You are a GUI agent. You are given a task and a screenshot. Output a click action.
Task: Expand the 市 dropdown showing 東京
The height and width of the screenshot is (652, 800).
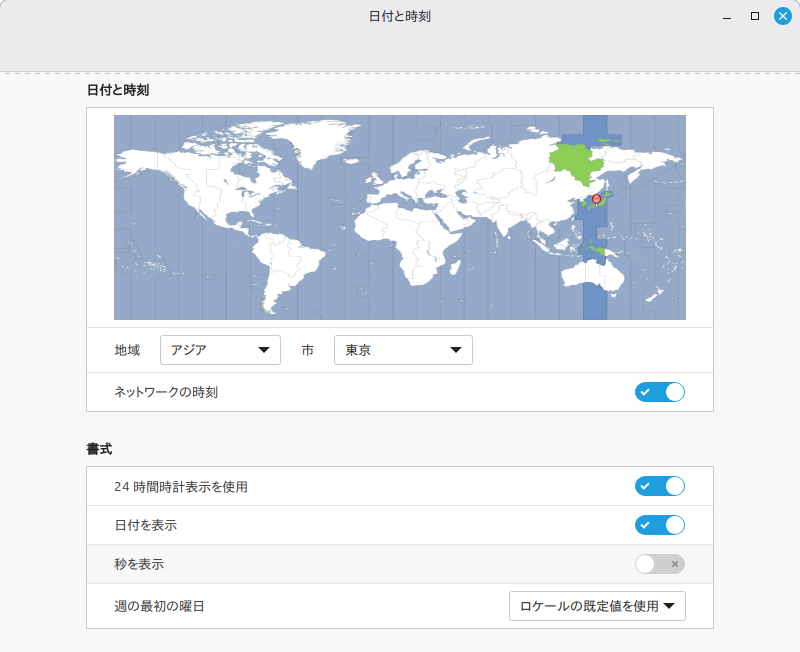[402, 350]
